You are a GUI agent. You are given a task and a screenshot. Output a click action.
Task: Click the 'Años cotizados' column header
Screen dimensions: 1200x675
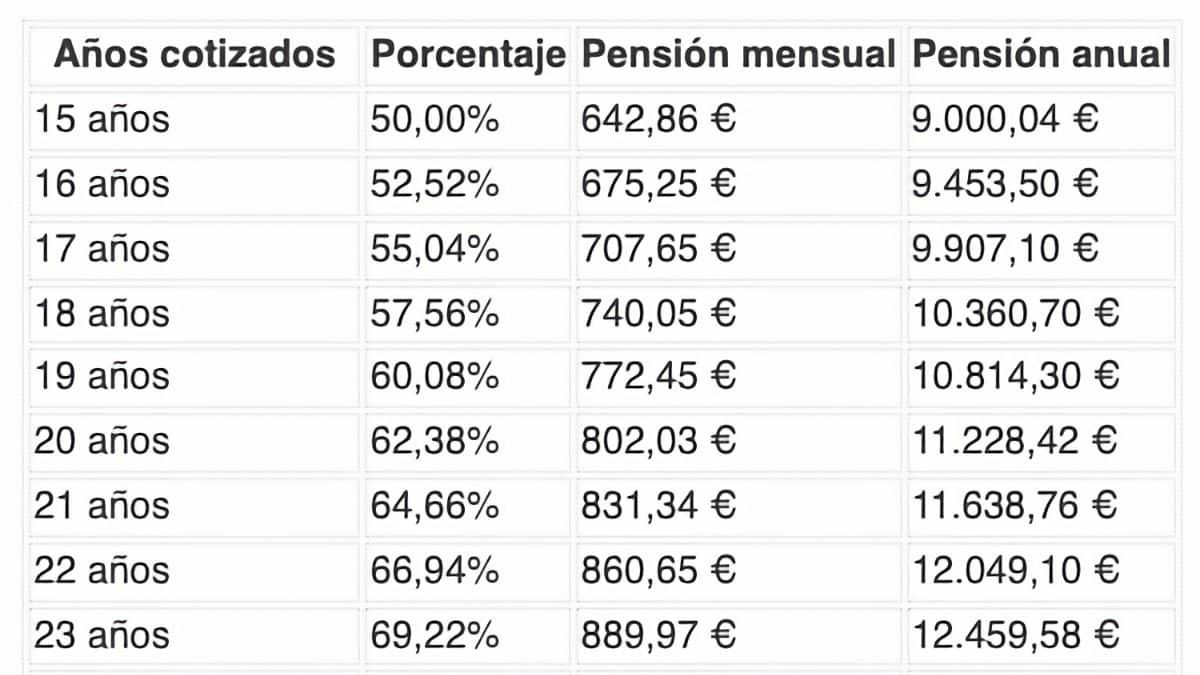[194, 54]
